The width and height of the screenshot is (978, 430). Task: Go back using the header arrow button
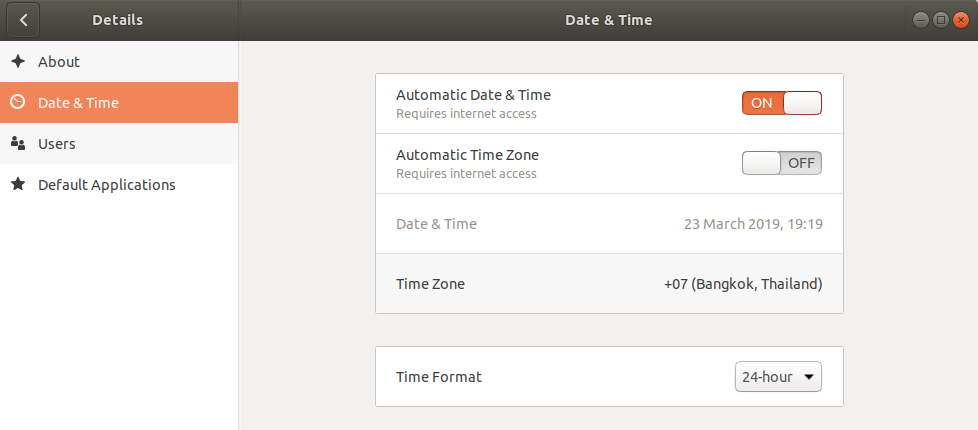pos(23,20)
